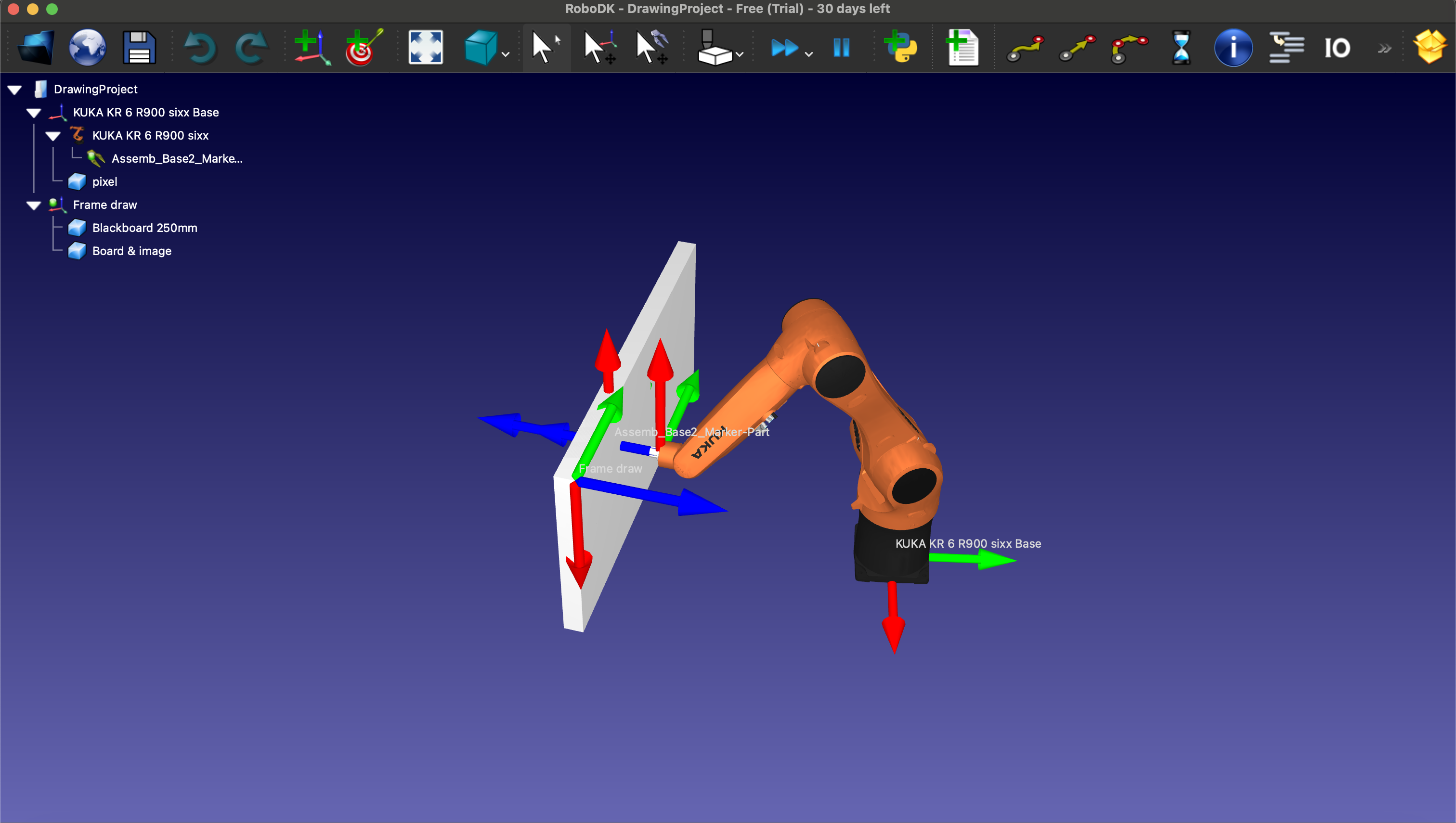Open file with the folder icon
Viewport: 1456px width, 823px height.
[x=36, y=48]
